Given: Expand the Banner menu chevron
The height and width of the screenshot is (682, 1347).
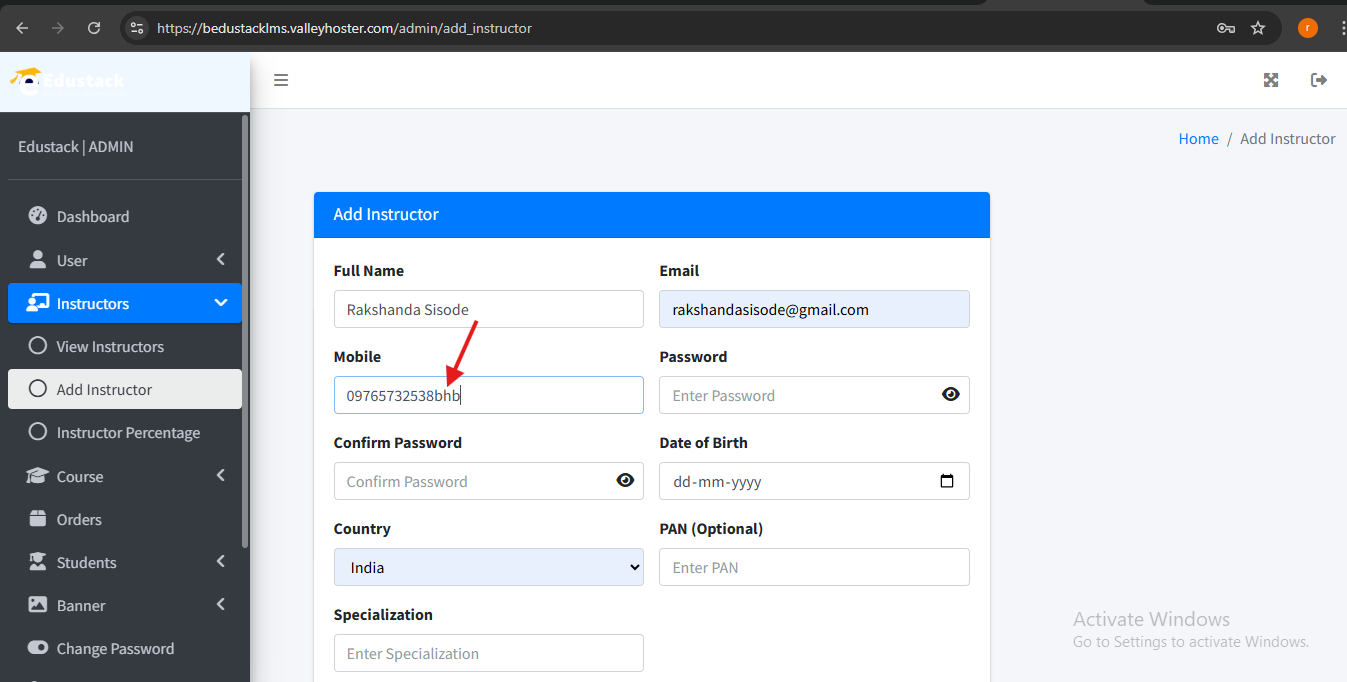Looking at the screenshot, I should [x=221, y=605].
